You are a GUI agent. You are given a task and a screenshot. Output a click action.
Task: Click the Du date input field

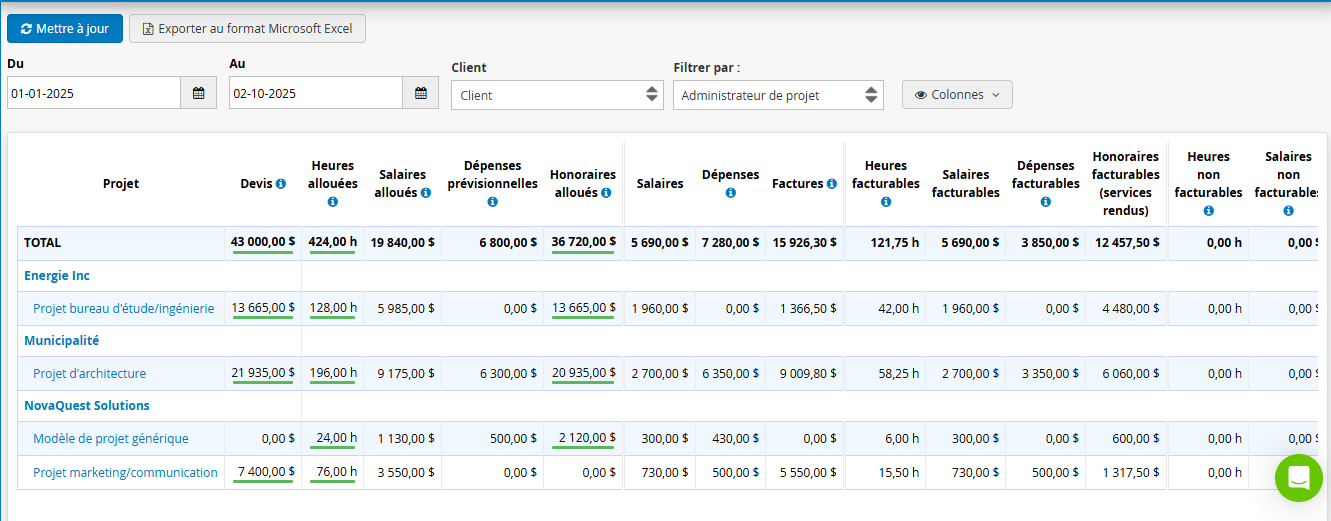coord(93,94)
